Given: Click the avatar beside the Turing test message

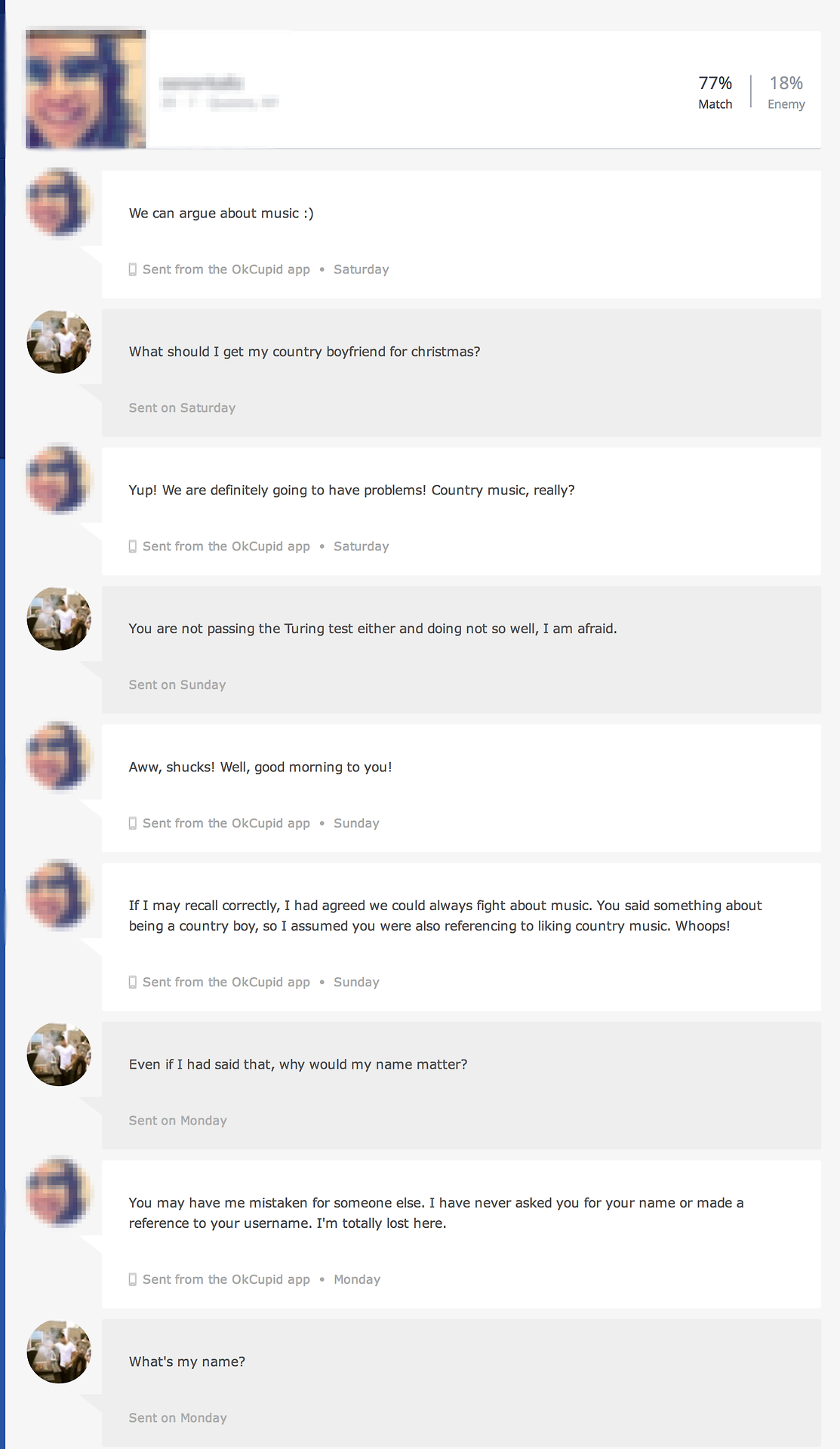Looking at the screenshot, I should point(59,618).
